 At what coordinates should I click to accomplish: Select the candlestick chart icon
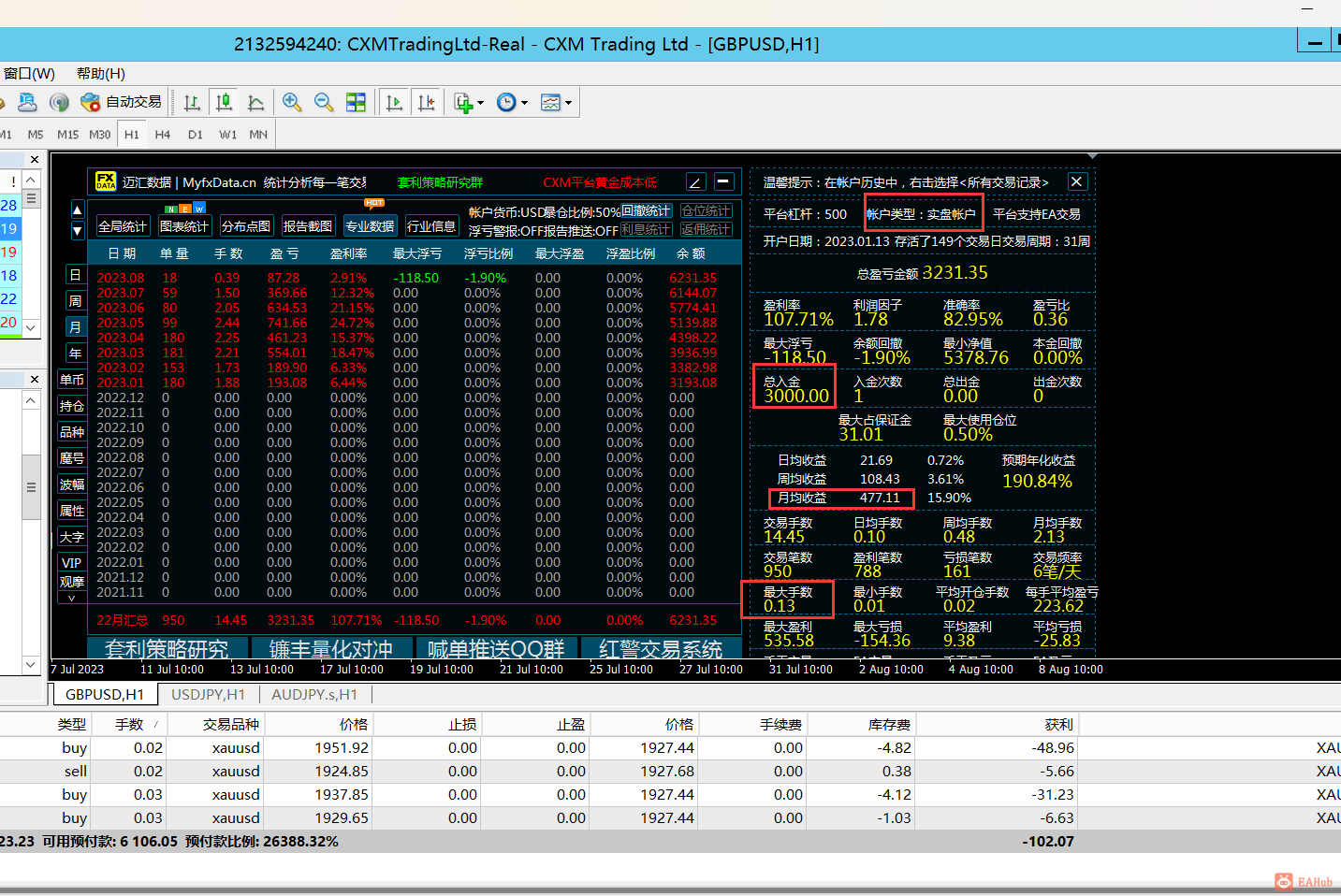tap(224, 102)
